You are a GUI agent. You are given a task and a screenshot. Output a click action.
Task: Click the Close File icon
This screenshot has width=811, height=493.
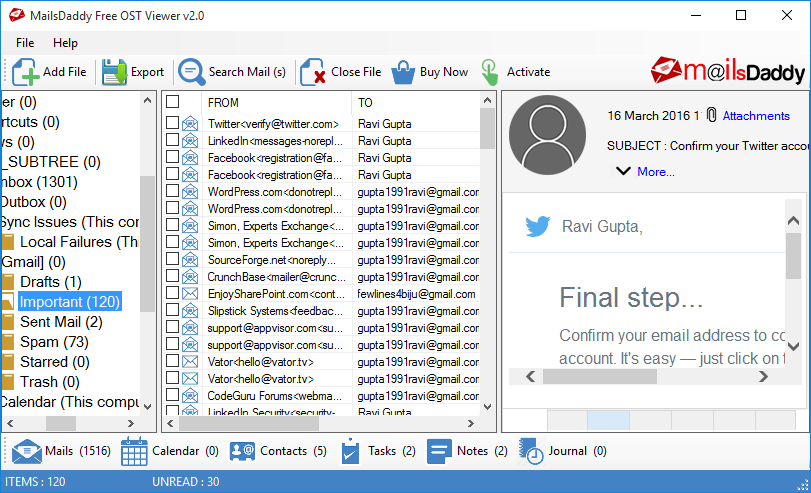(x=313, y=72)
